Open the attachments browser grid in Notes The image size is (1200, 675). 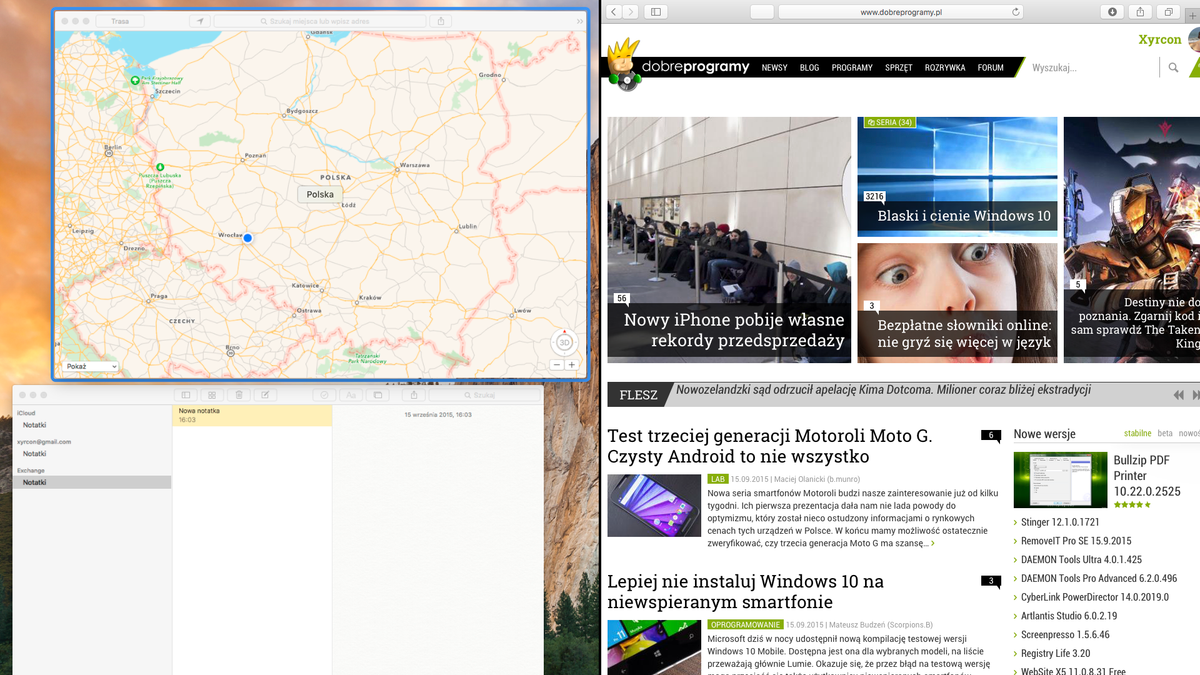(212, 395)
